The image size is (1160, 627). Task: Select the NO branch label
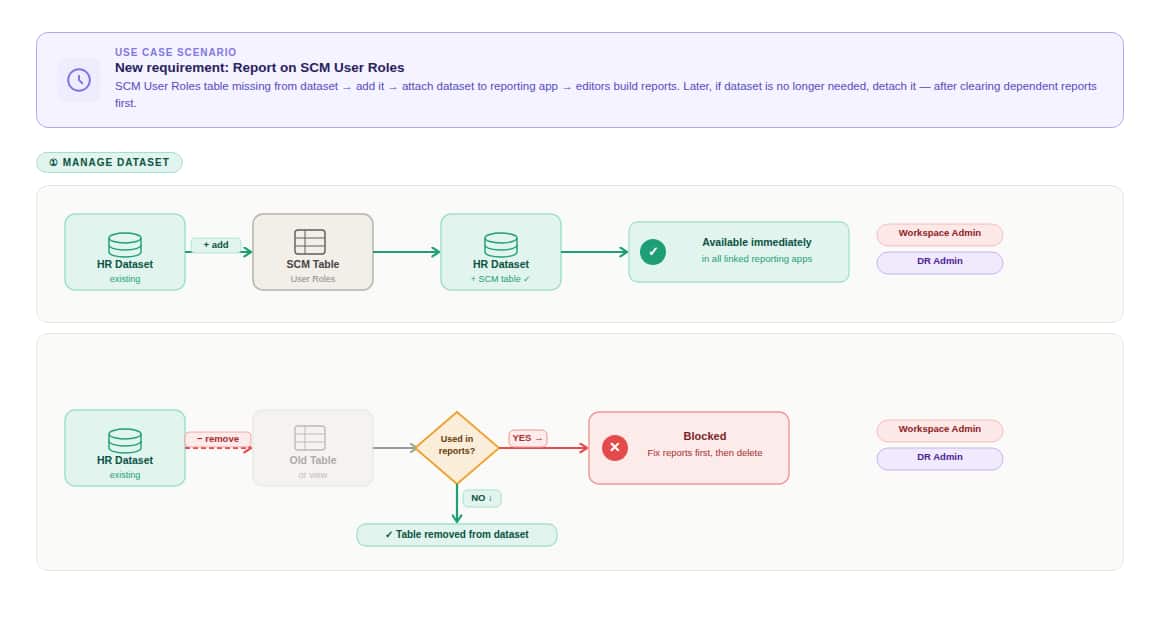pyautogui.click(x=482, y=498)
